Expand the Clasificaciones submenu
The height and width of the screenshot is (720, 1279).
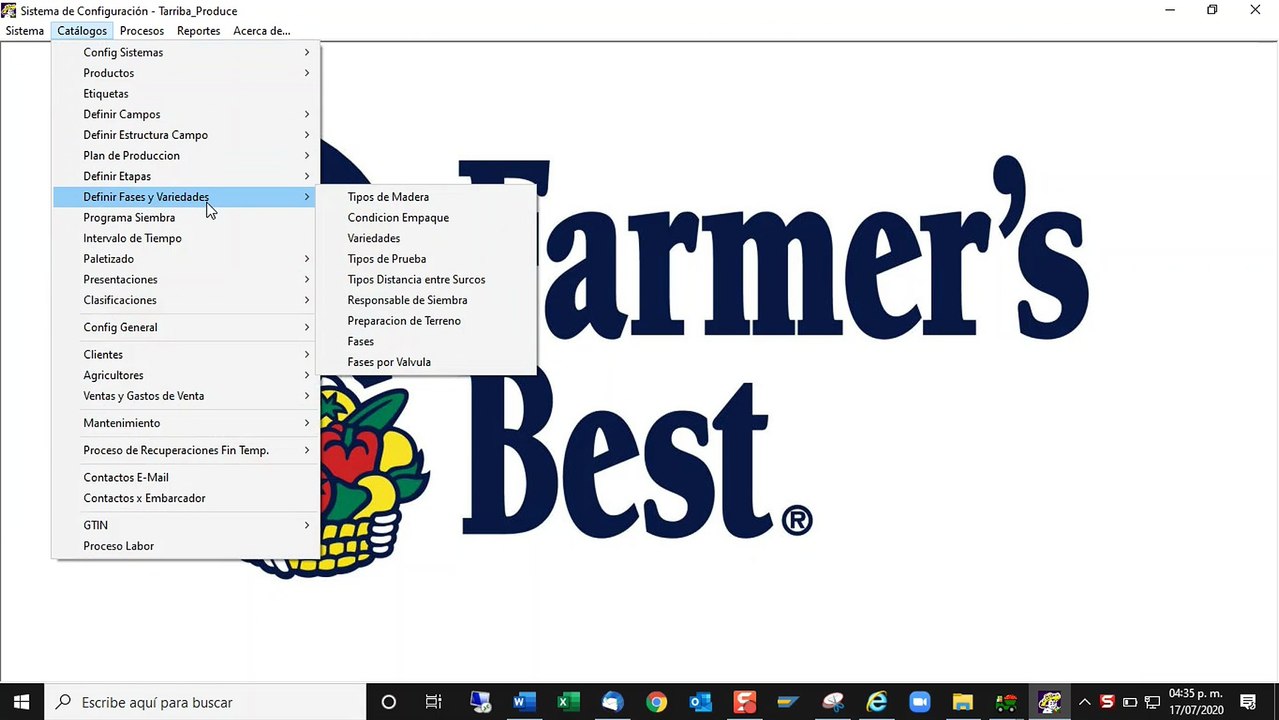click(x=186, y=300)
